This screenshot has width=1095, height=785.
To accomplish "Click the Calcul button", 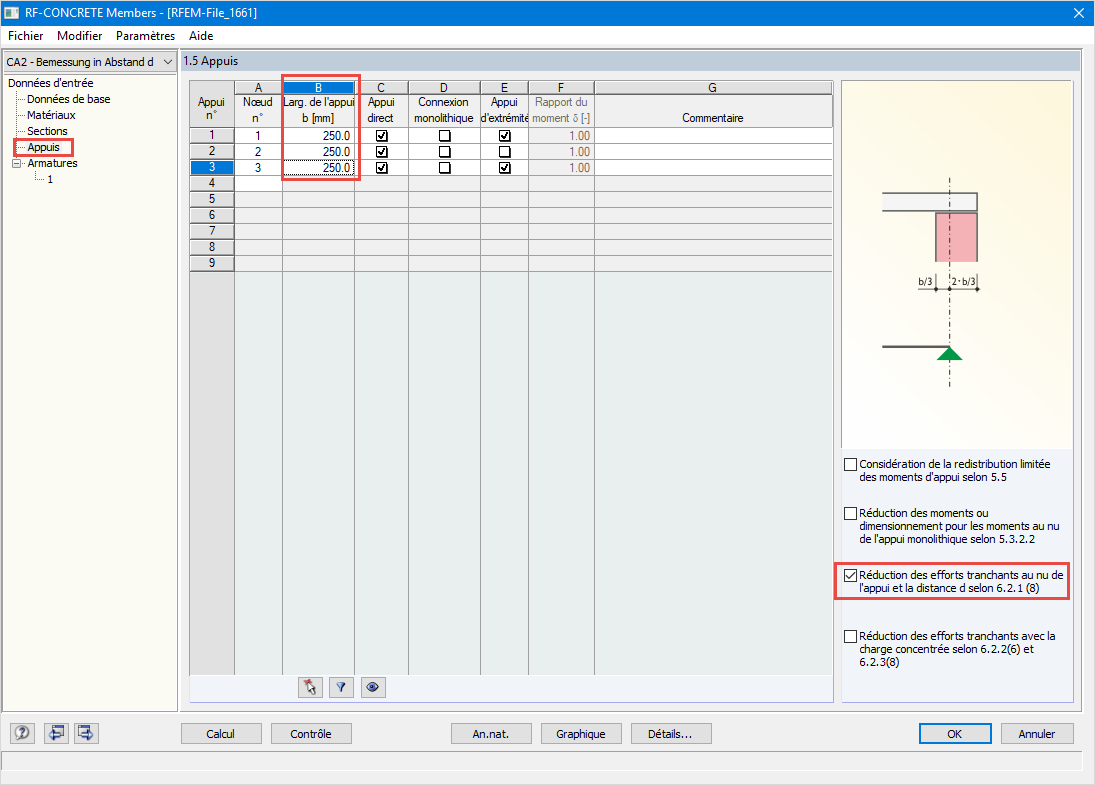I will (221, 734).
